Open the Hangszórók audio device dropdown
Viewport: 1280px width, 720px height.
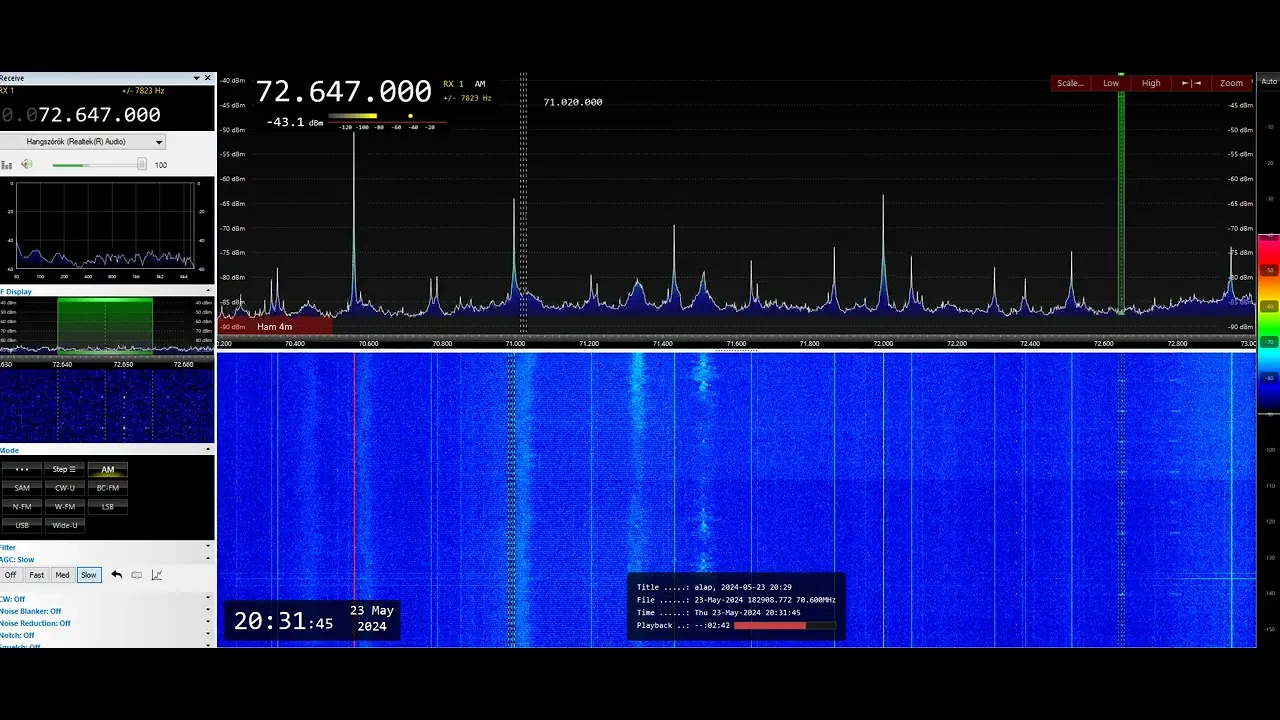[x=82, y=142]
